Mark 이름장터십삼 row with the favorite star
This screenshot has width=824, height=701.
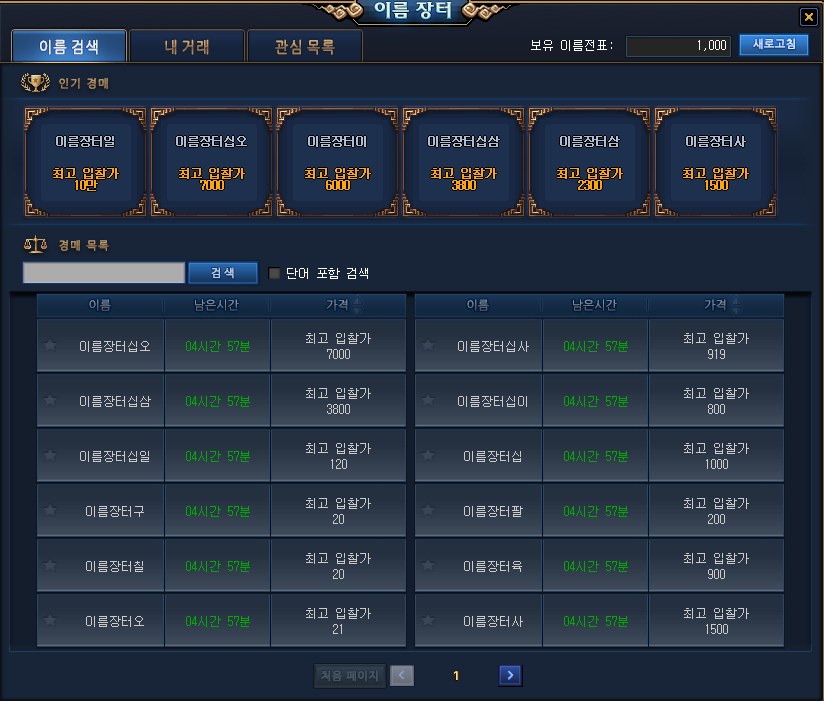(50, 400)
